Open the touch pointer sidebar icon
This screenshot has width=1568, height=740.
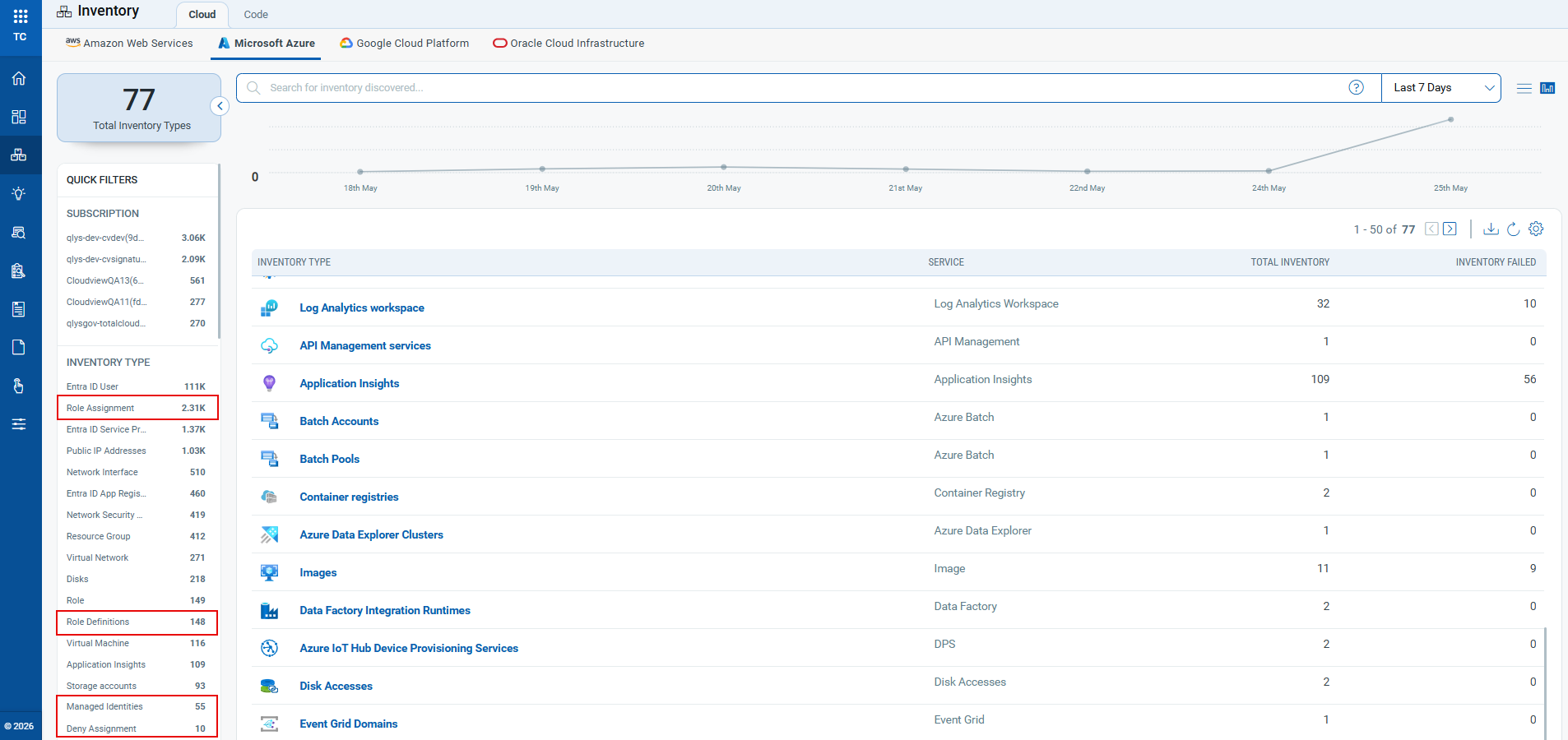[19, 386]
